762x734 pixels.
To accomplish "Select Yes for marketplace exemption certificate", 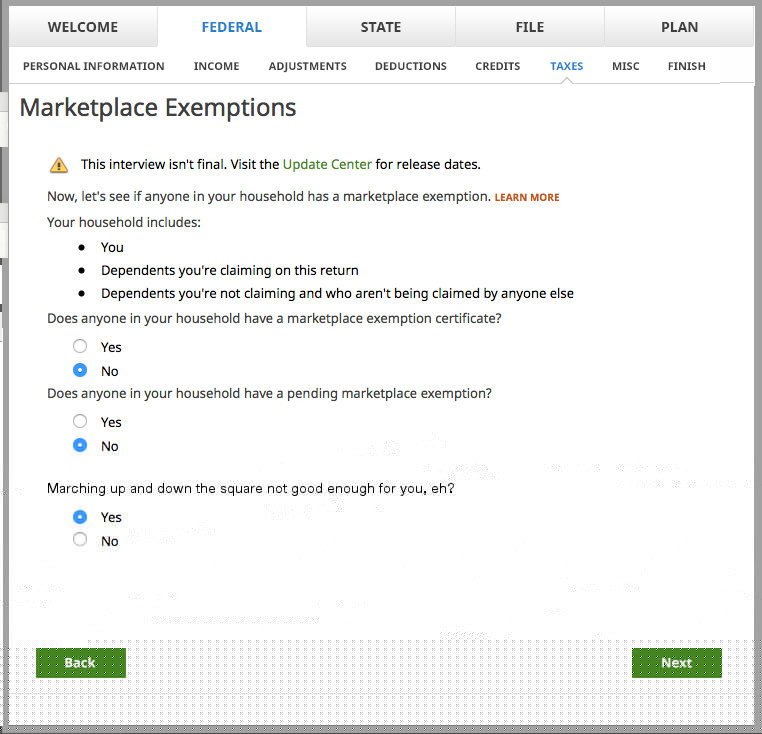I will (80, 347).
